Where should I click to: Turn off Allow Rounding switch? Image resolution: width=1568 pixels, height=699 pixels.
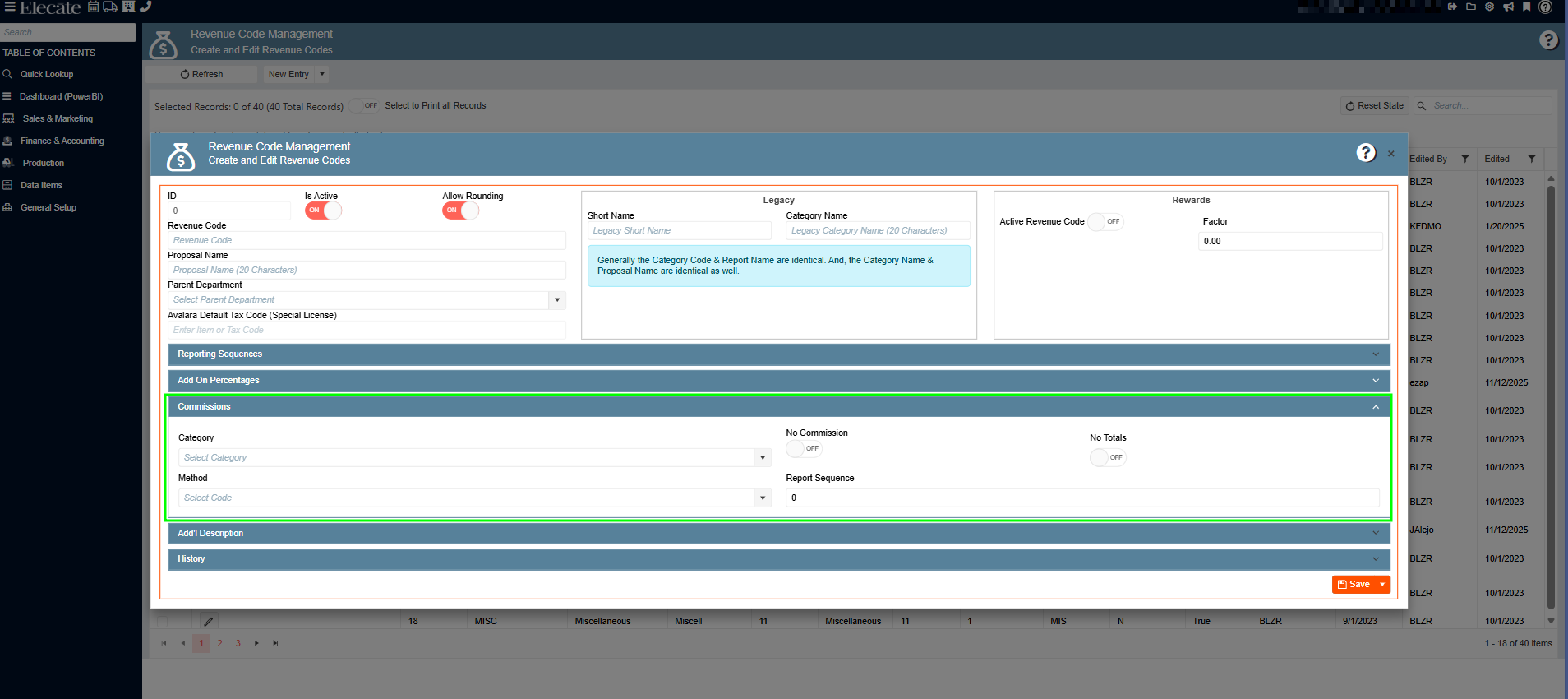pos(460,211)
